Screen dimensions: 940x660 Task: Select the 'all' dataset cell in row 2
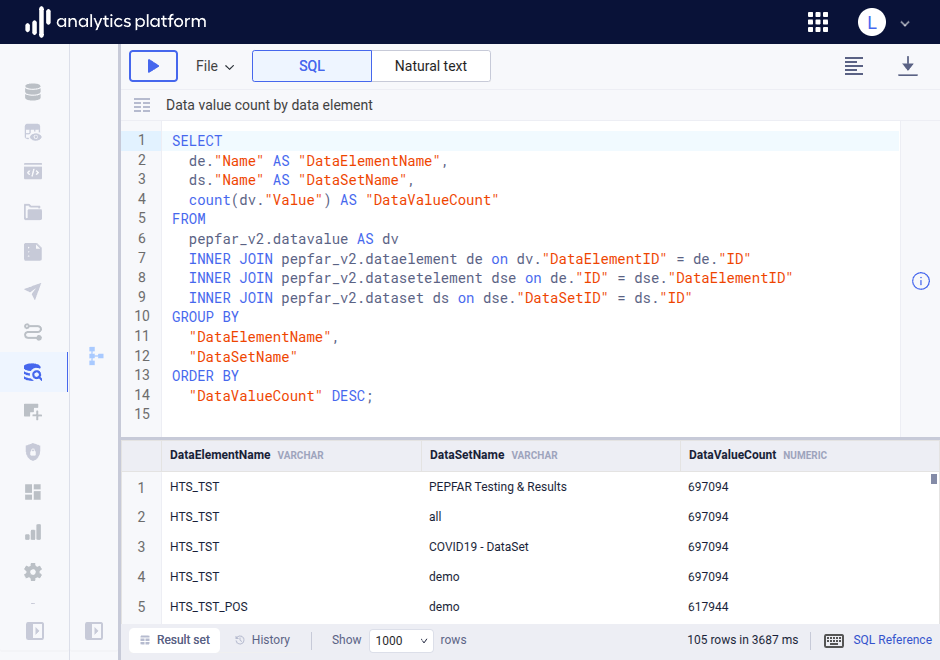(x=435, y=517)
